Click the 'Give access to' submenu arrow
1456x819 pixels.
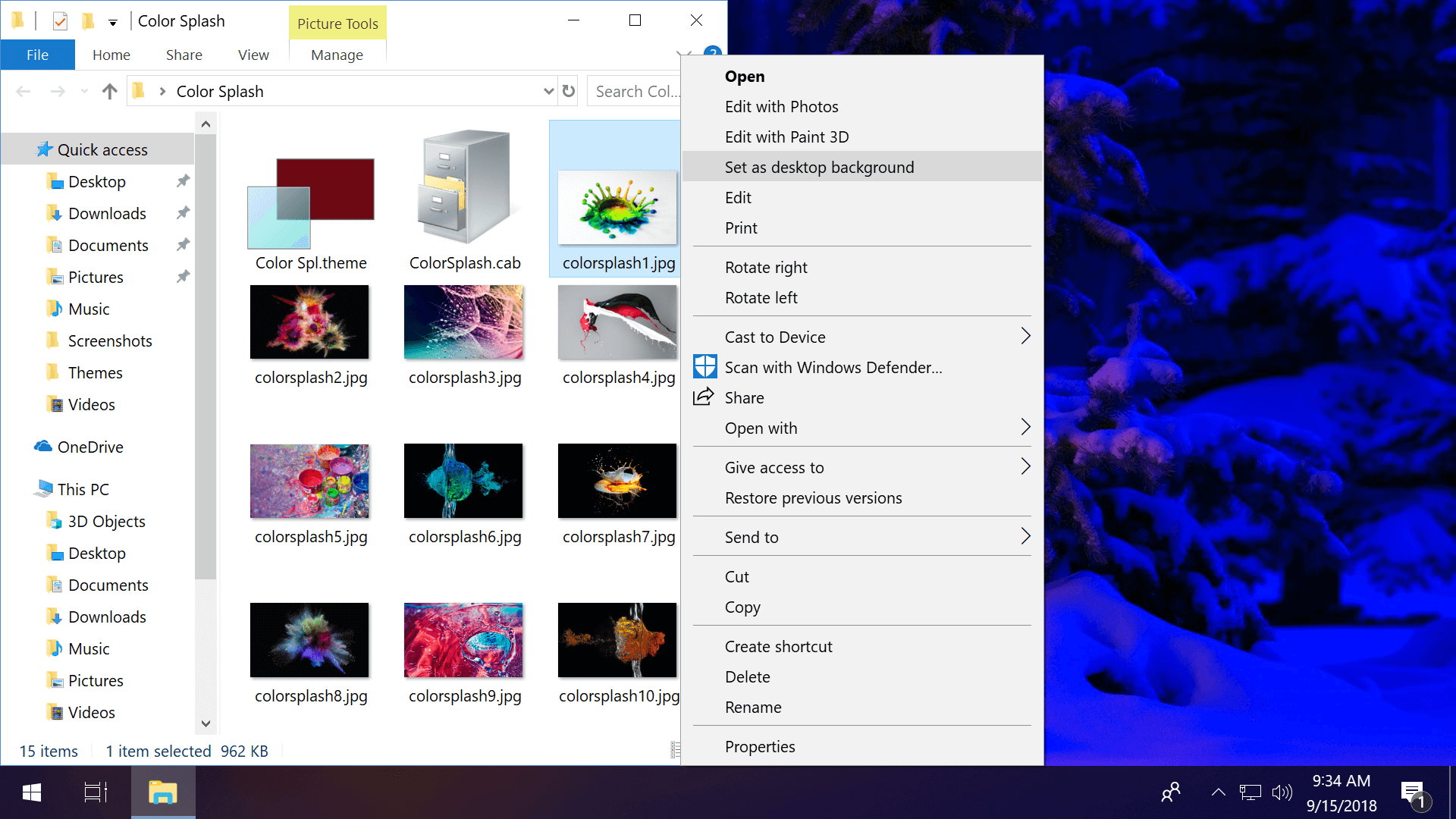click(1025, 467)
